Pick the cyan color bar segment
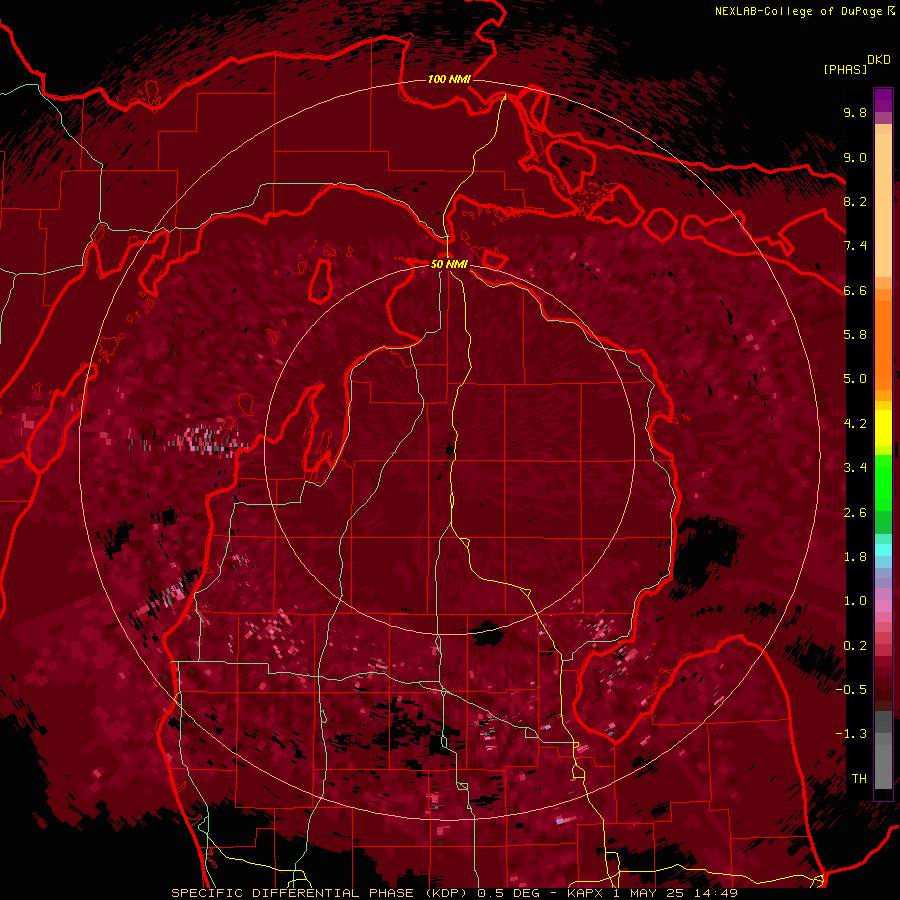Image resolution: width=900 pixels, height=900 pixels. (x=883, y=549)
